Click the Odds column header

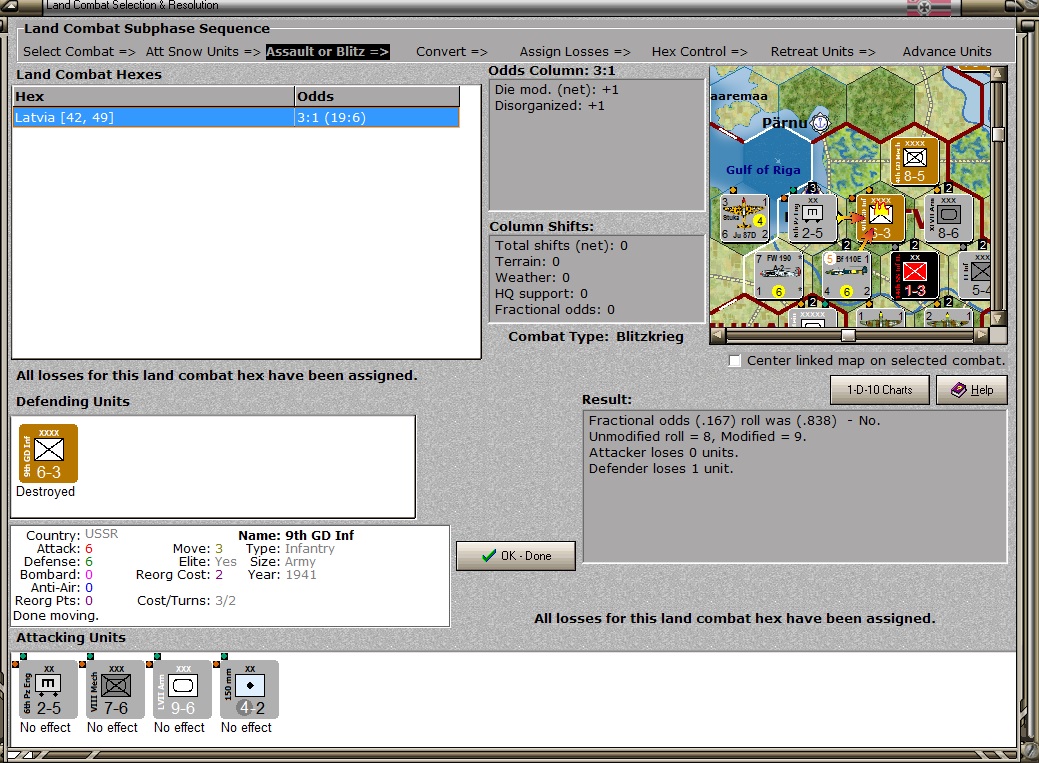point(376,96)
